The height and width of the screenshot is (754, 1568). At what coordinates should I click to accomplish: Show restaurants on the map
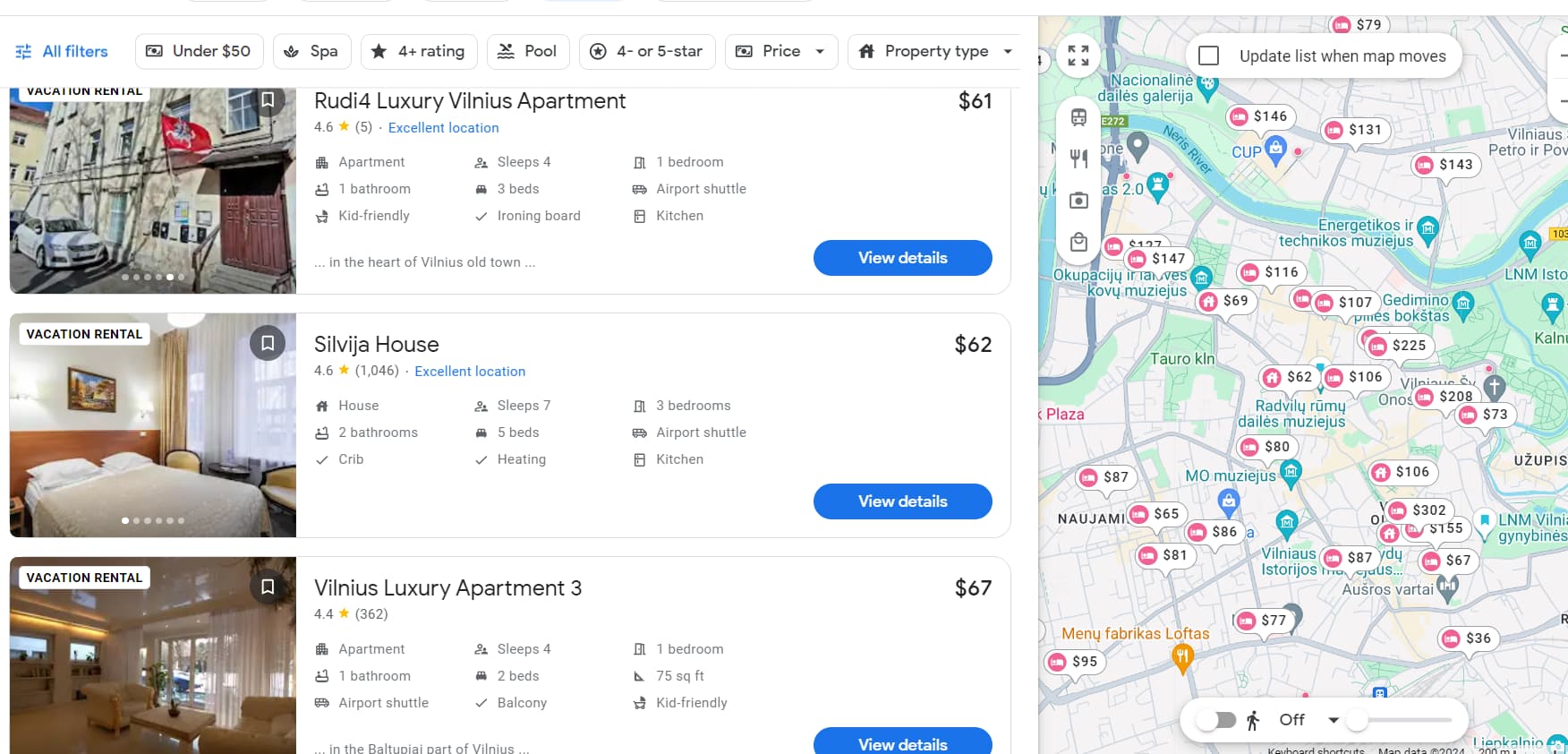pyautogui.click(x=1078, y=159)
